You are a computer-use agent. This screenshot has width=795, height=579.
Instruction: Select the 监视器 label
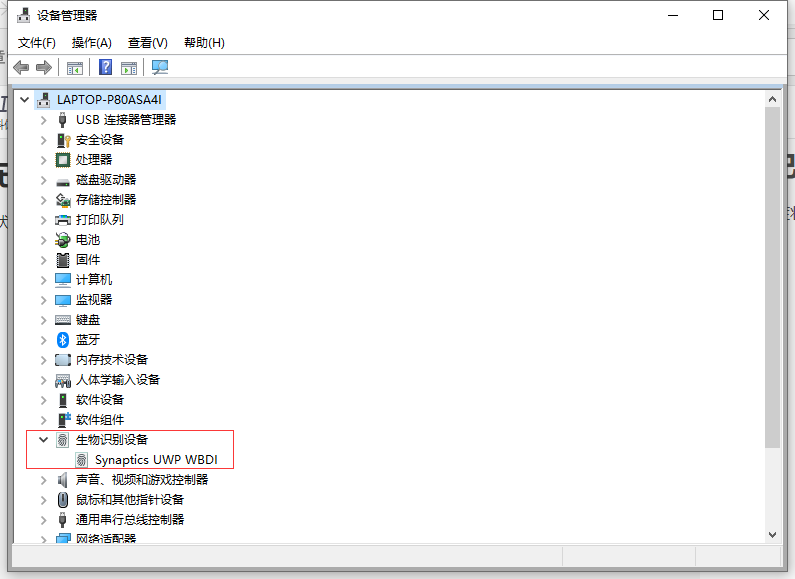click(x=94, y=300)
